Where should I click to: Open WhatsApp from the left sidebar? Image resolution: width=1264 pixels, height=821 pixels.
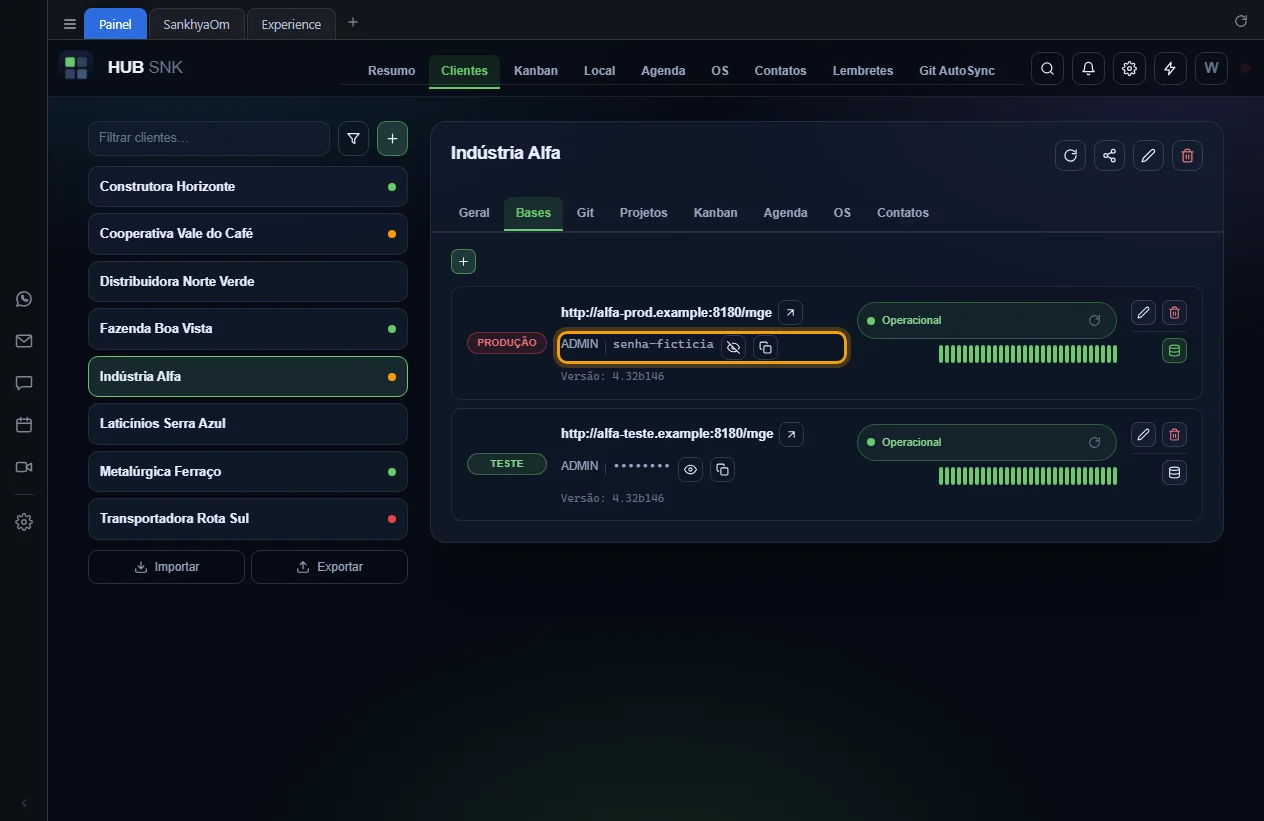click(x=24, y=299)
